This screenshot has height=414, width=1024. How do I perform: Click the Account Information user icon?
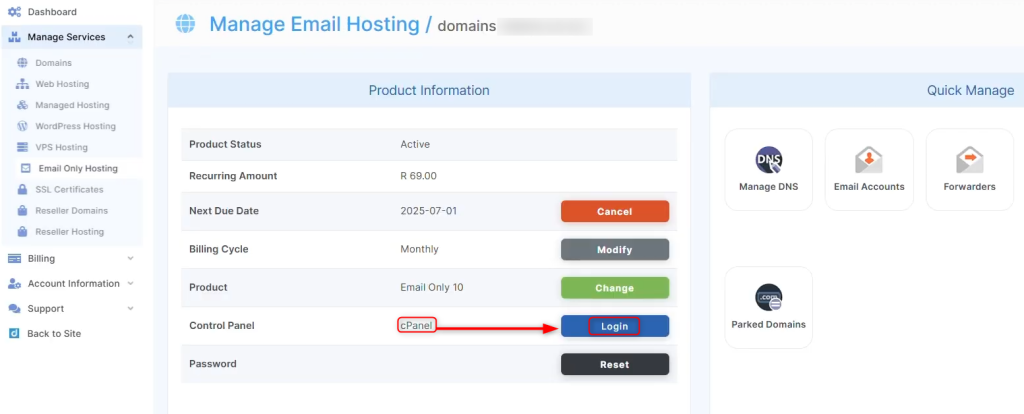(14, 283)
